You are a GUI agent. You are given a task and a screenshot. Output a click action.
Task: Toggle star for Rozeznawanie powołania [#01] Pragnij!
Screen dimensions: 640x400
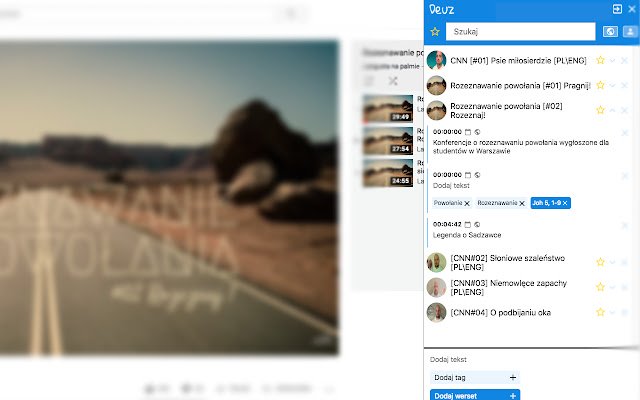point(600,85)
